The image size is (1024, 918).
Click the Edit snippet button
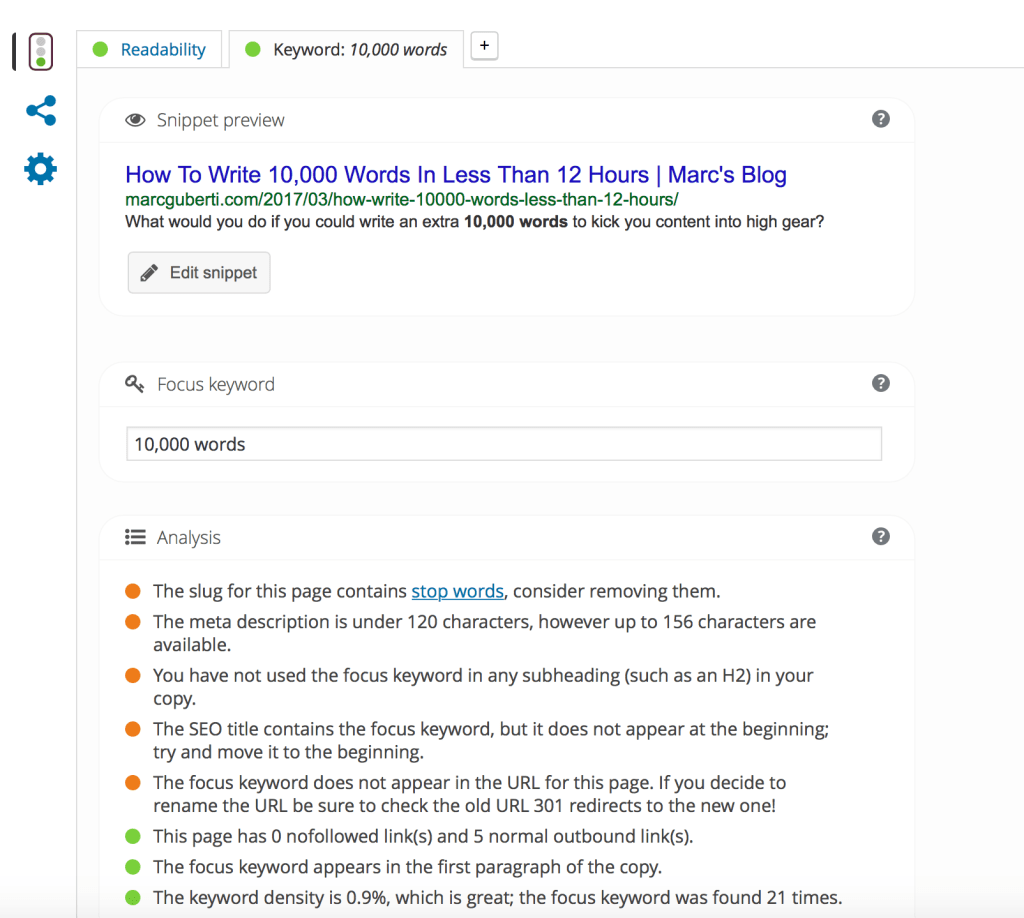coord(198,271)
